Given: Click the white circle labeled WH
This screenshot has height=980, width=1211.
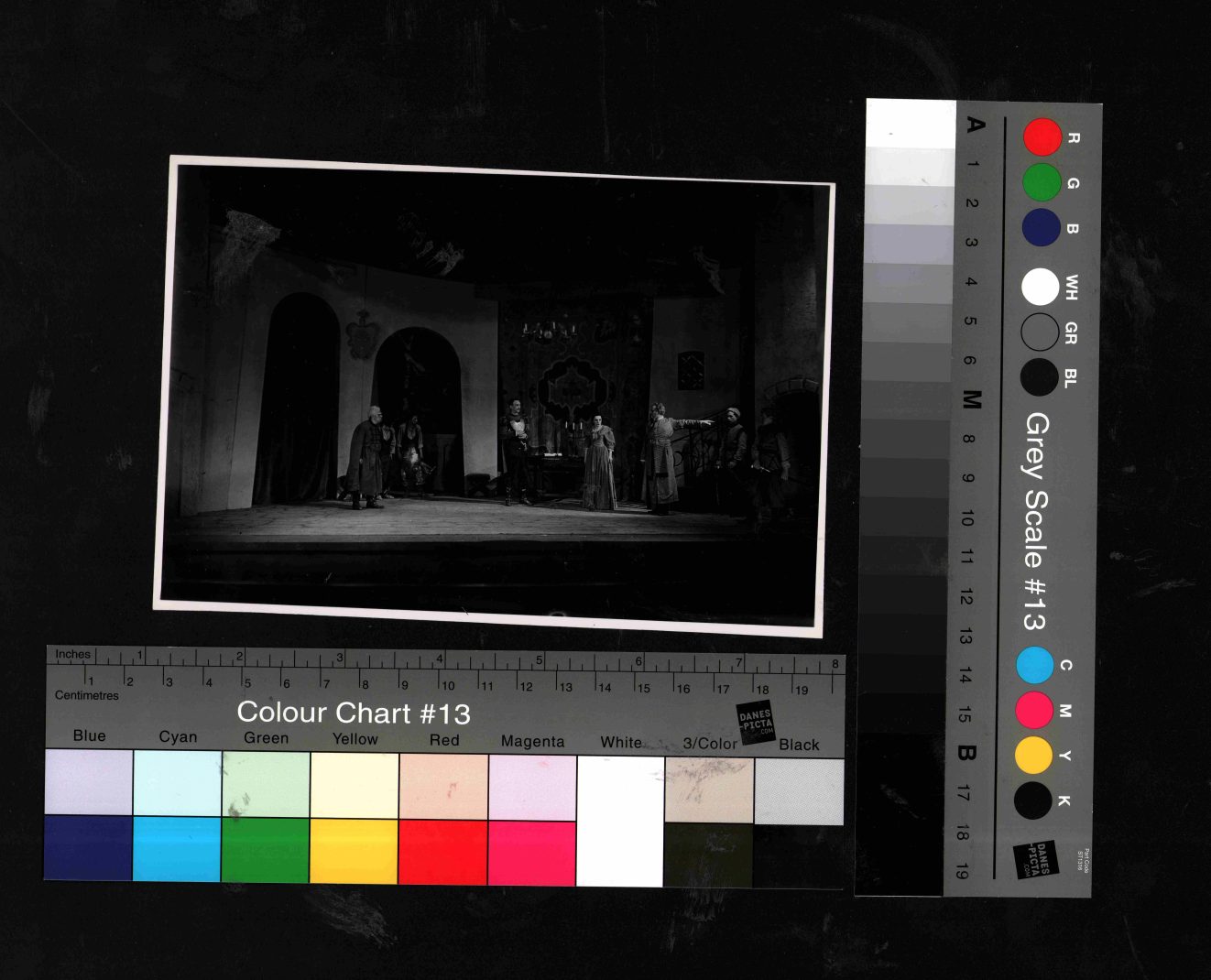Looking at the screenshot, I should point(1040,287).
